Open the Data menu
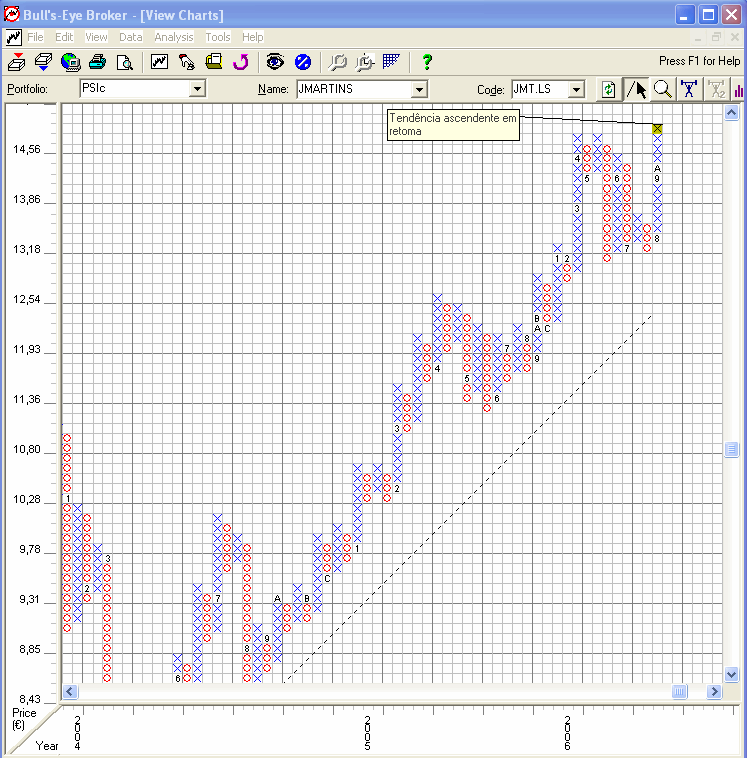Image resolution: width=747 pixels, height=758 pixels. (131, 37)
